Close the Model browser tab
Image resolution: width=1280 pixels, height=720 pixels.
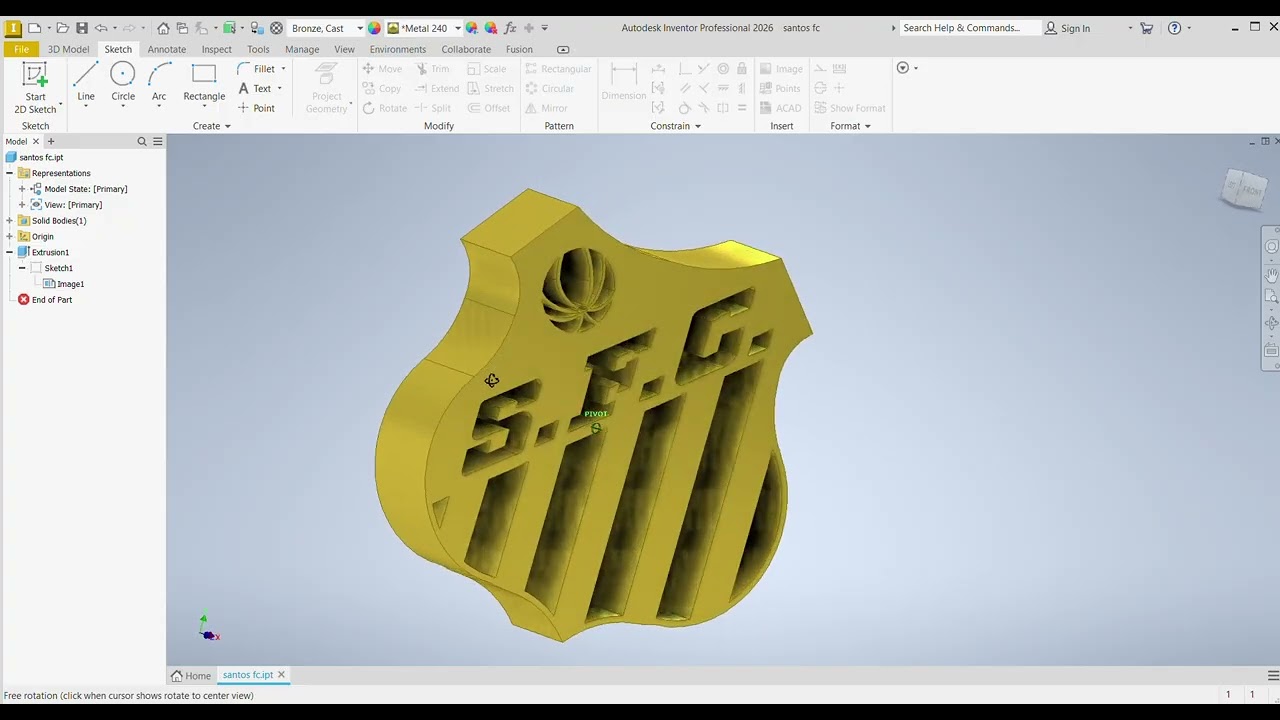coord(37,142)
